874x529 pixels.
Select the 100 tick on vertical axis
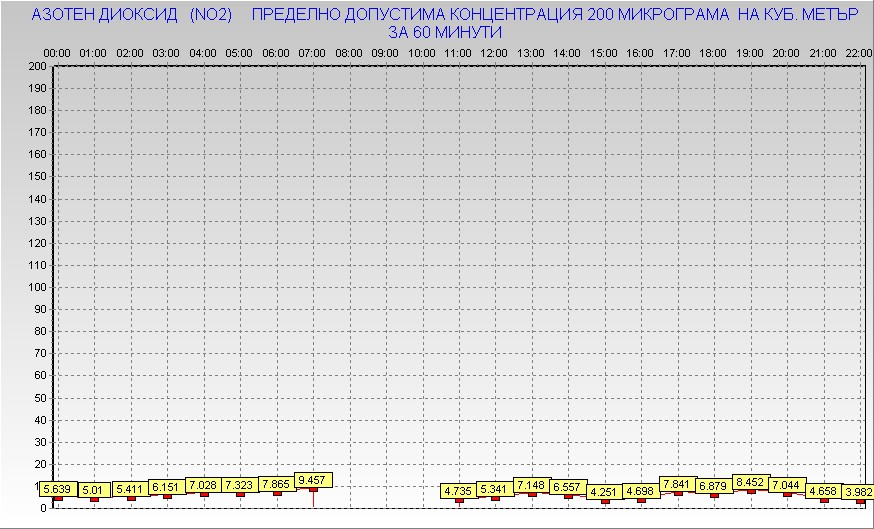pos(37,287)
